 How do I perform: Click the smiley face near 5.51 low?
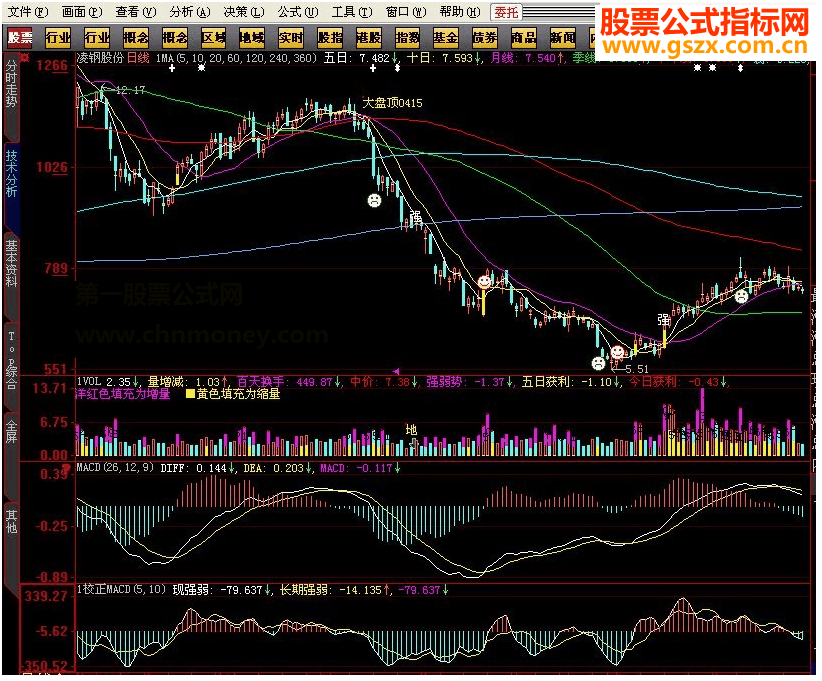pos(618,352)
